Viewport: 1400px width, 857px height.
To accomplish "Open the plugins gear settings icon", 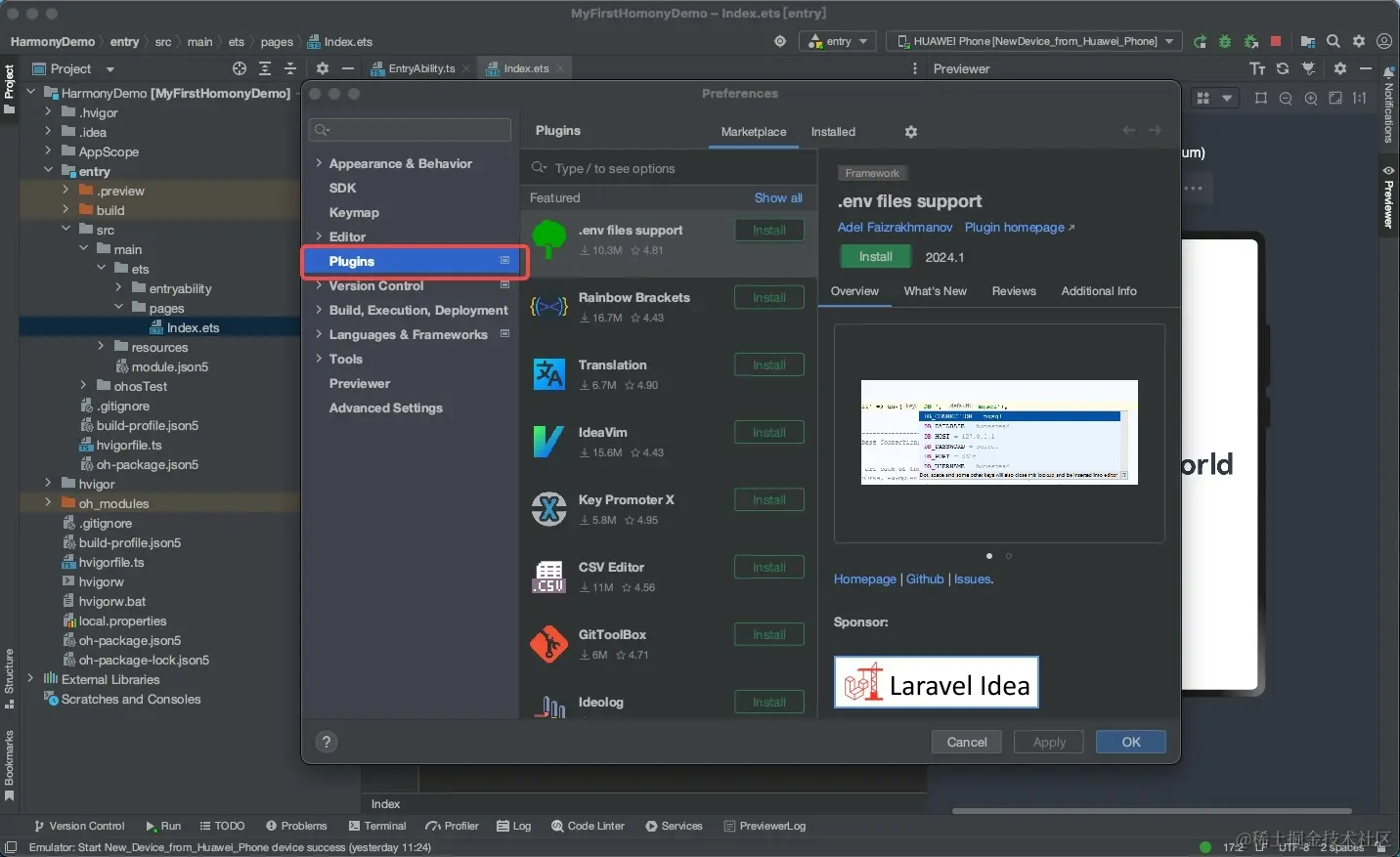I will (910, 132).
